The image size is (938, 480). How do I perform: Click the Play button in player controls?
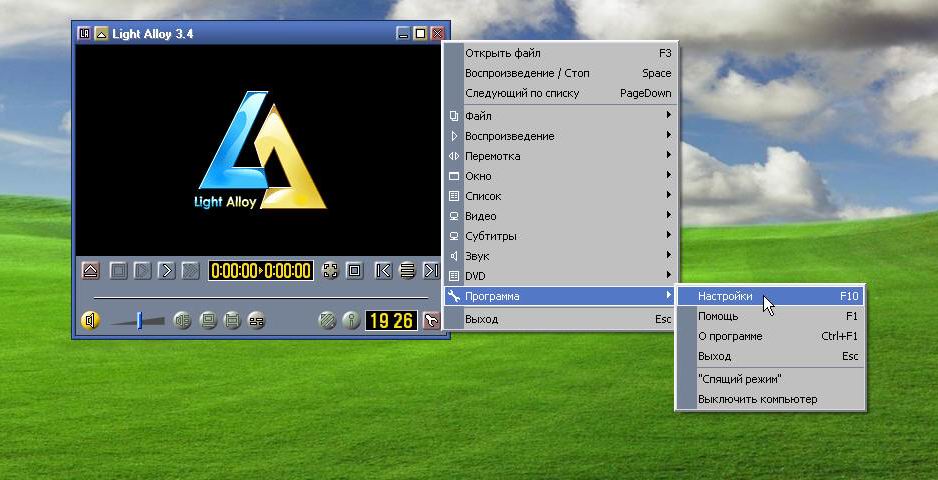pos(142,271)
